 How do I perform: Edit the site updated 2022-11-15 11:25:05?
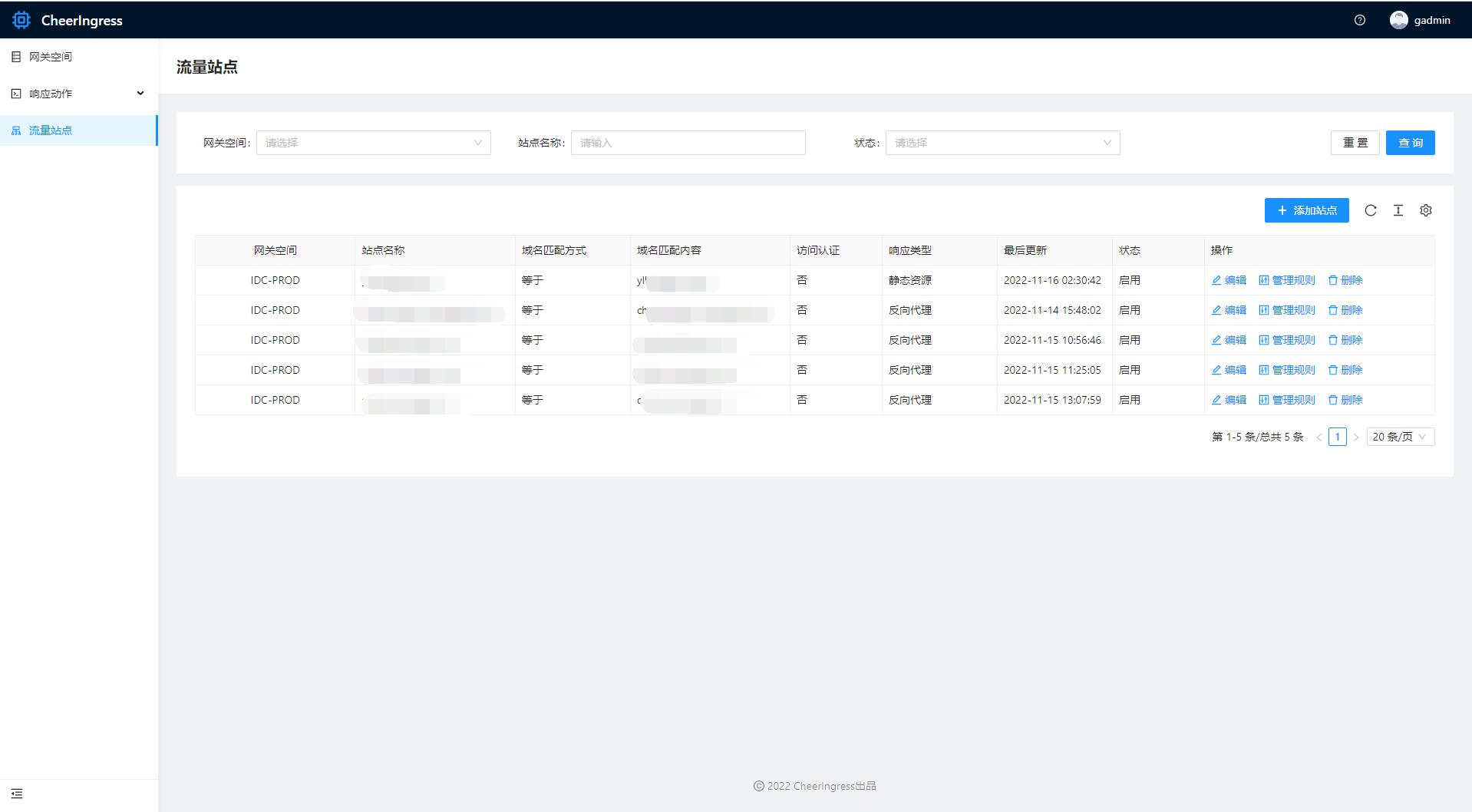(1229, 370)
